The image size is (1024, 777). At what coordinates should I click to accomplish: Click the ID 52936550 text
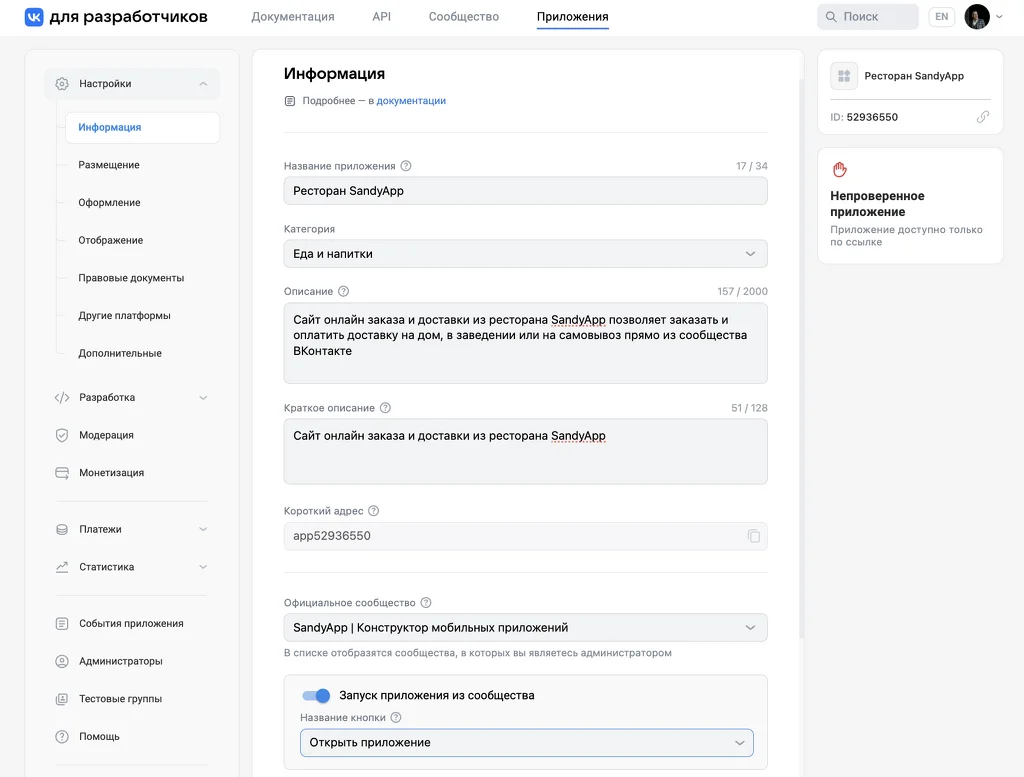[864, 118]
